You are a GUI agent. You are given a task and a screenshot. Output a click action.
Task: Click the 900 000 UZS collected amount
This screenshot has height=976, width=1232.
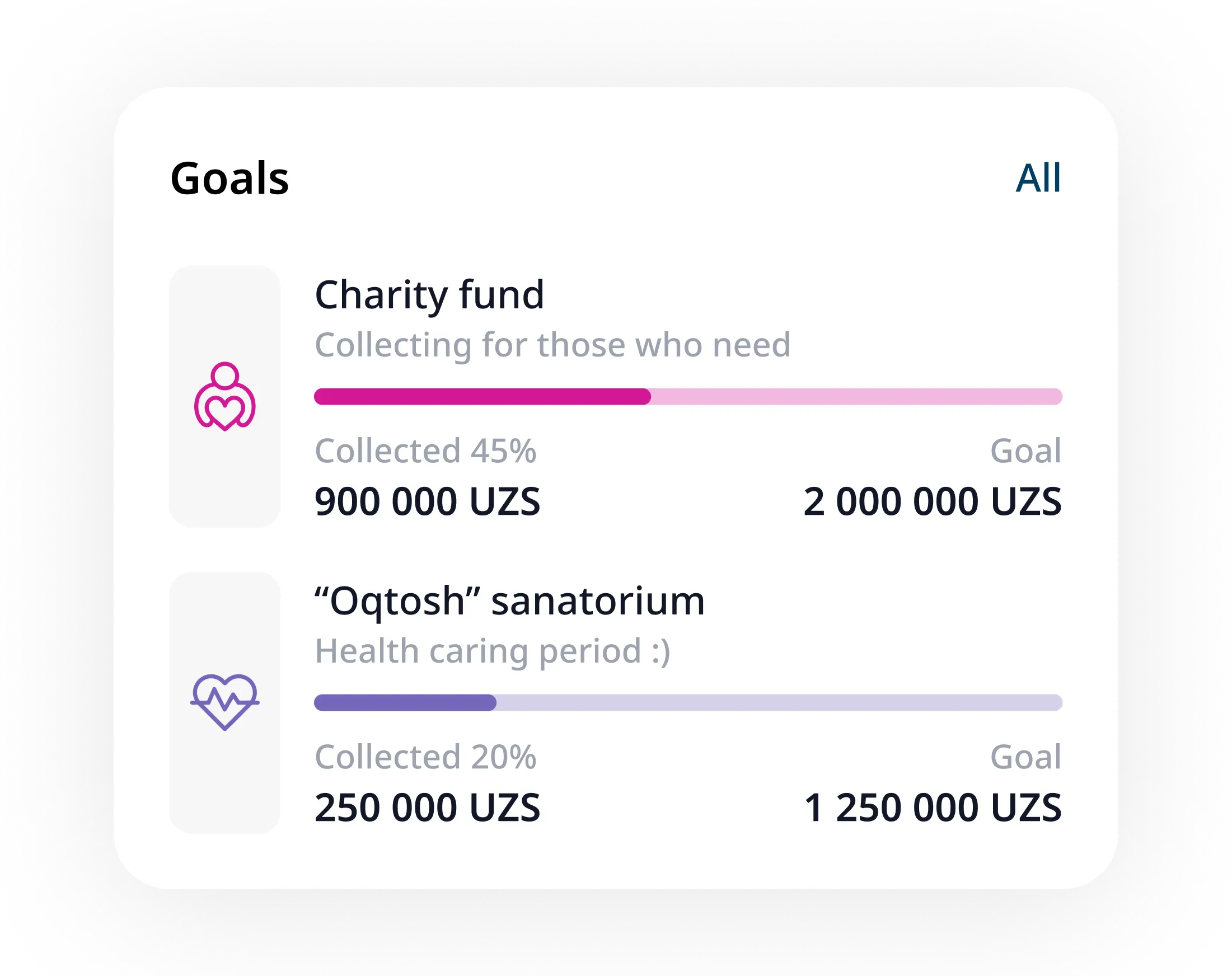tap(428, 502)
